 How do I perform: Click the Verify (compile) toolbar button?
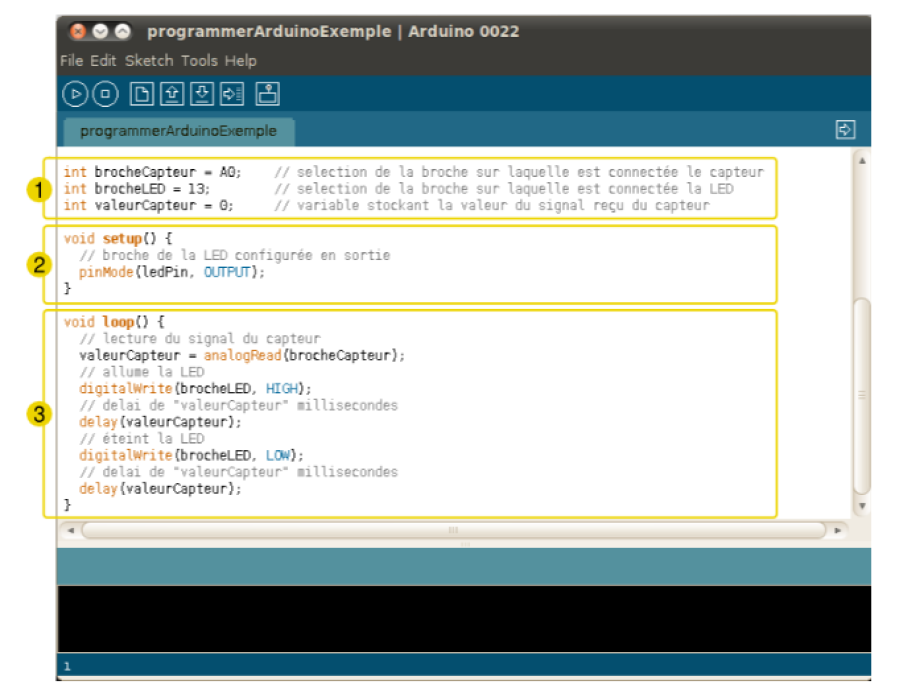point(75,94)
